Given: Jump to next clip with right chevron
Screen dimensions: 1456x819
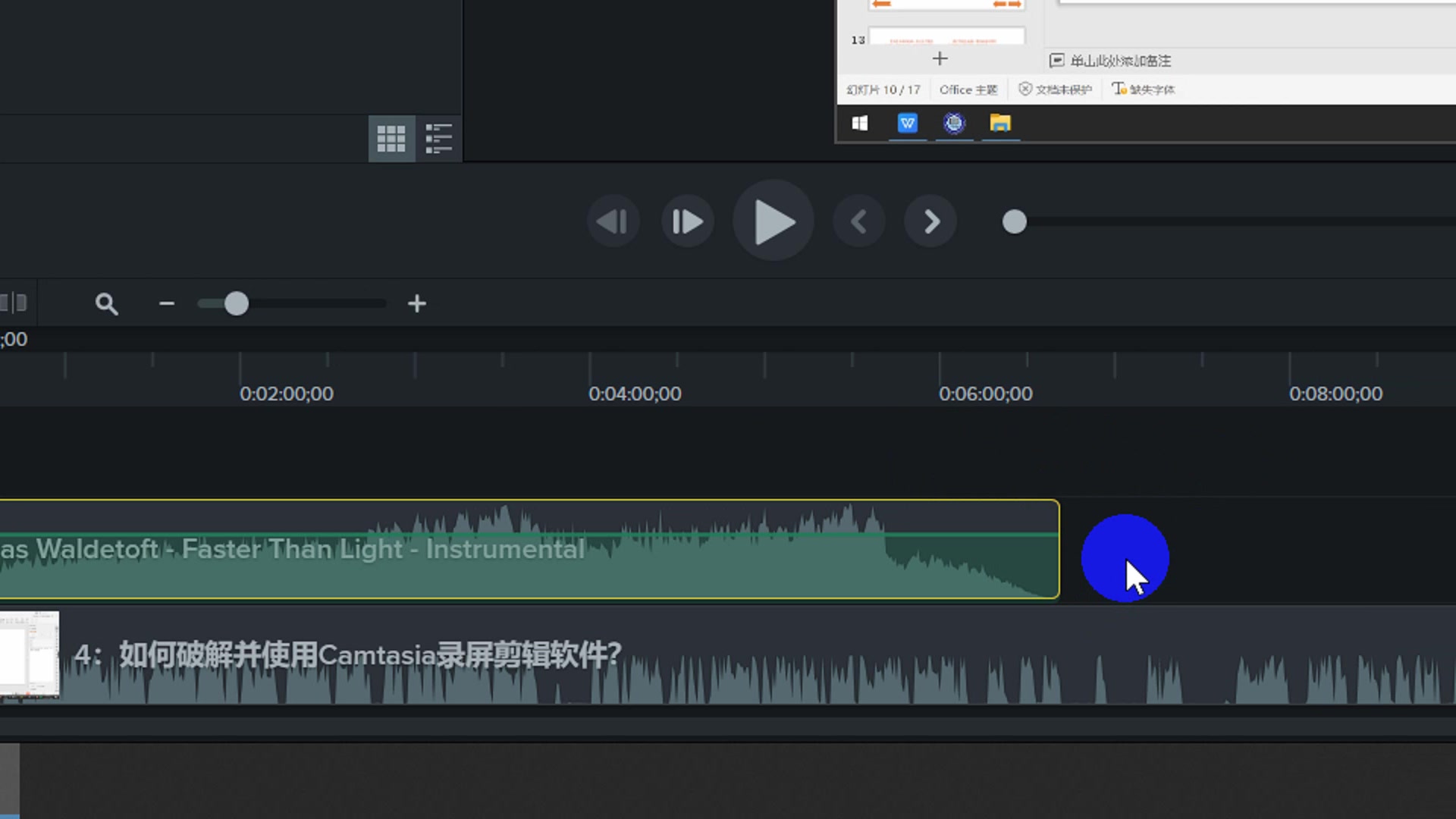Looking at the screenshot, I should [x=931, y=222].
